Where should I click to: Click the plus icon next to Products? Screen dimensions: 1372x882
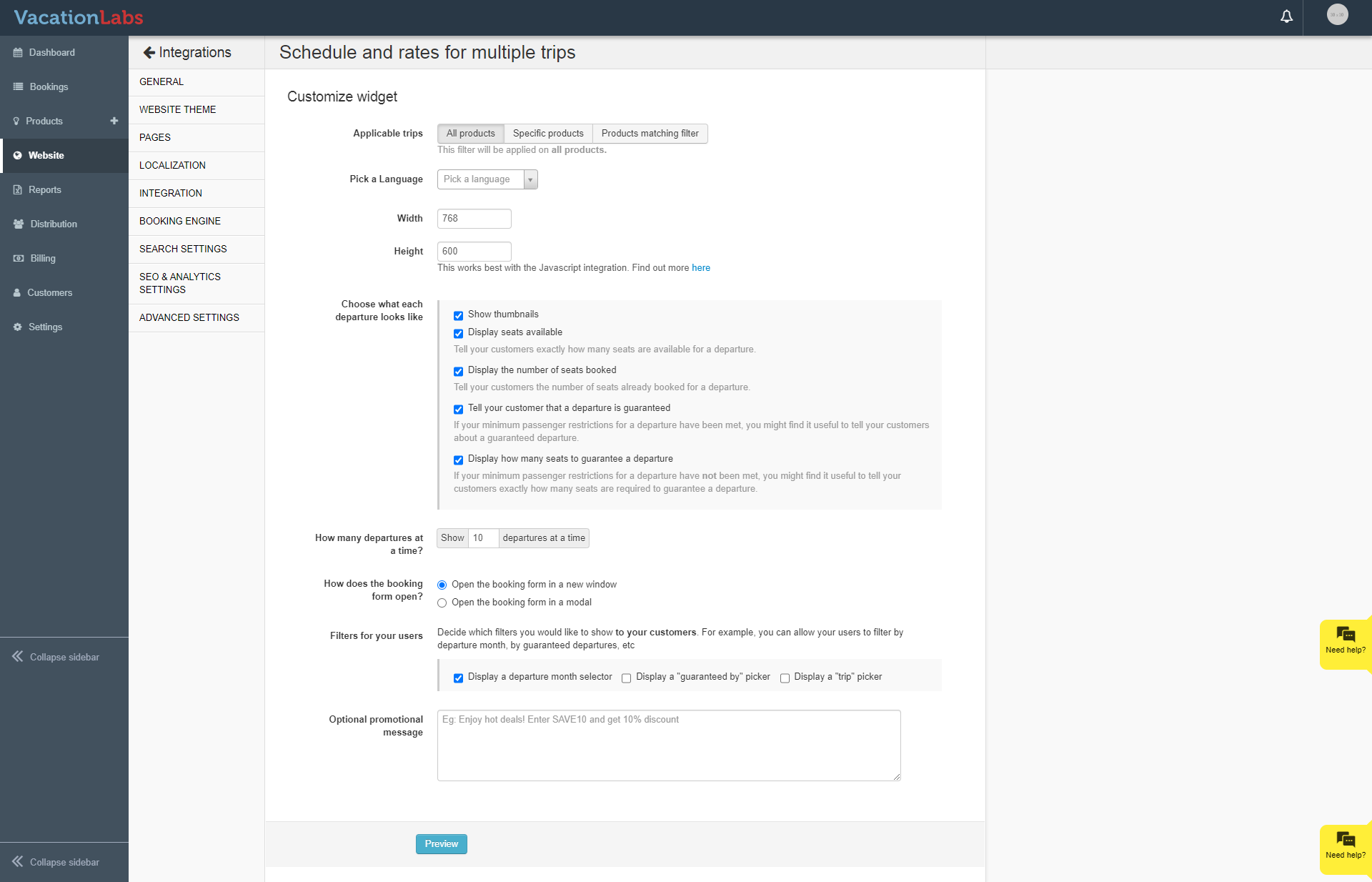(x=114, y=121)
